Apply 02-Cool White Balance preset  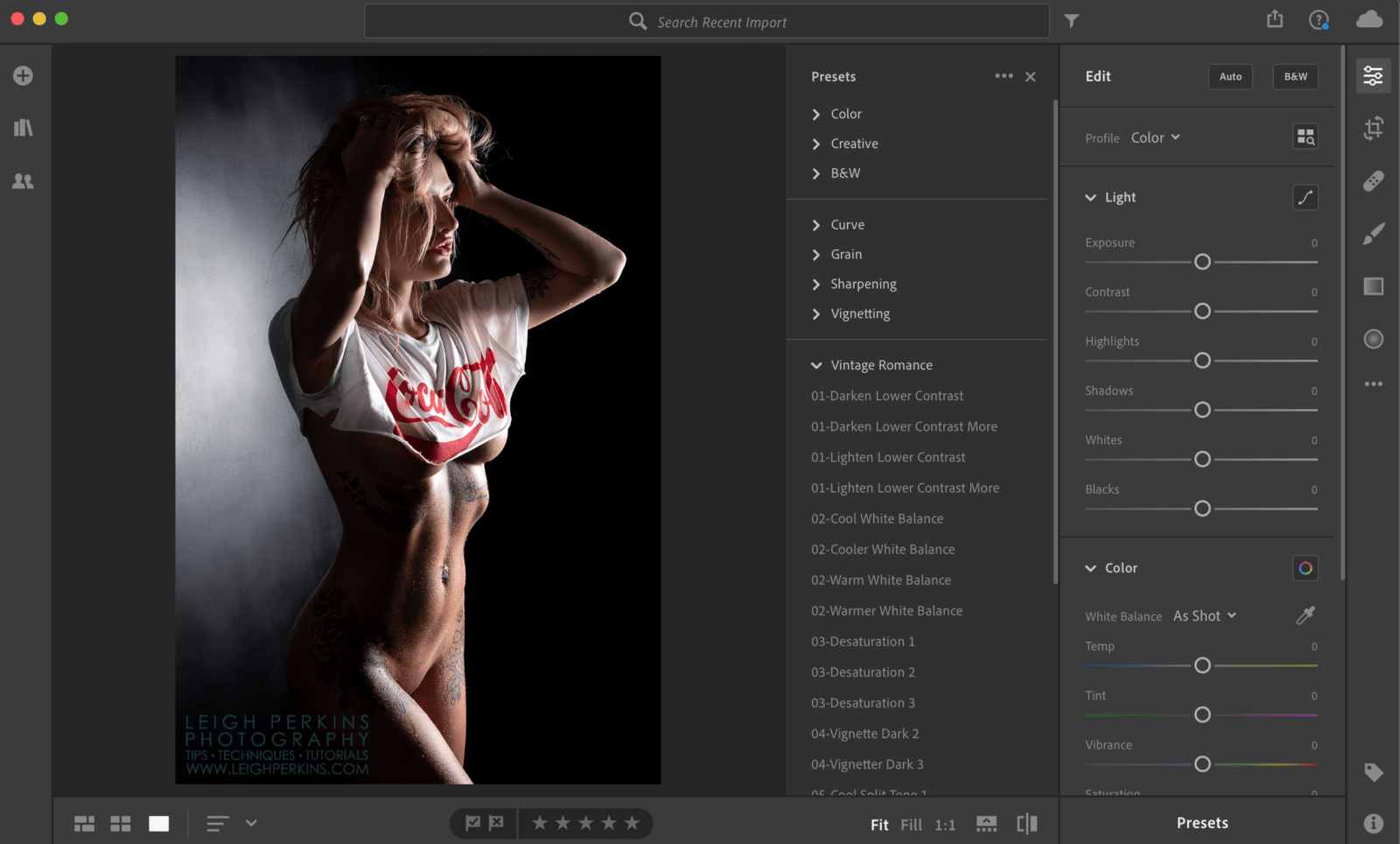(x=877, y=518)
